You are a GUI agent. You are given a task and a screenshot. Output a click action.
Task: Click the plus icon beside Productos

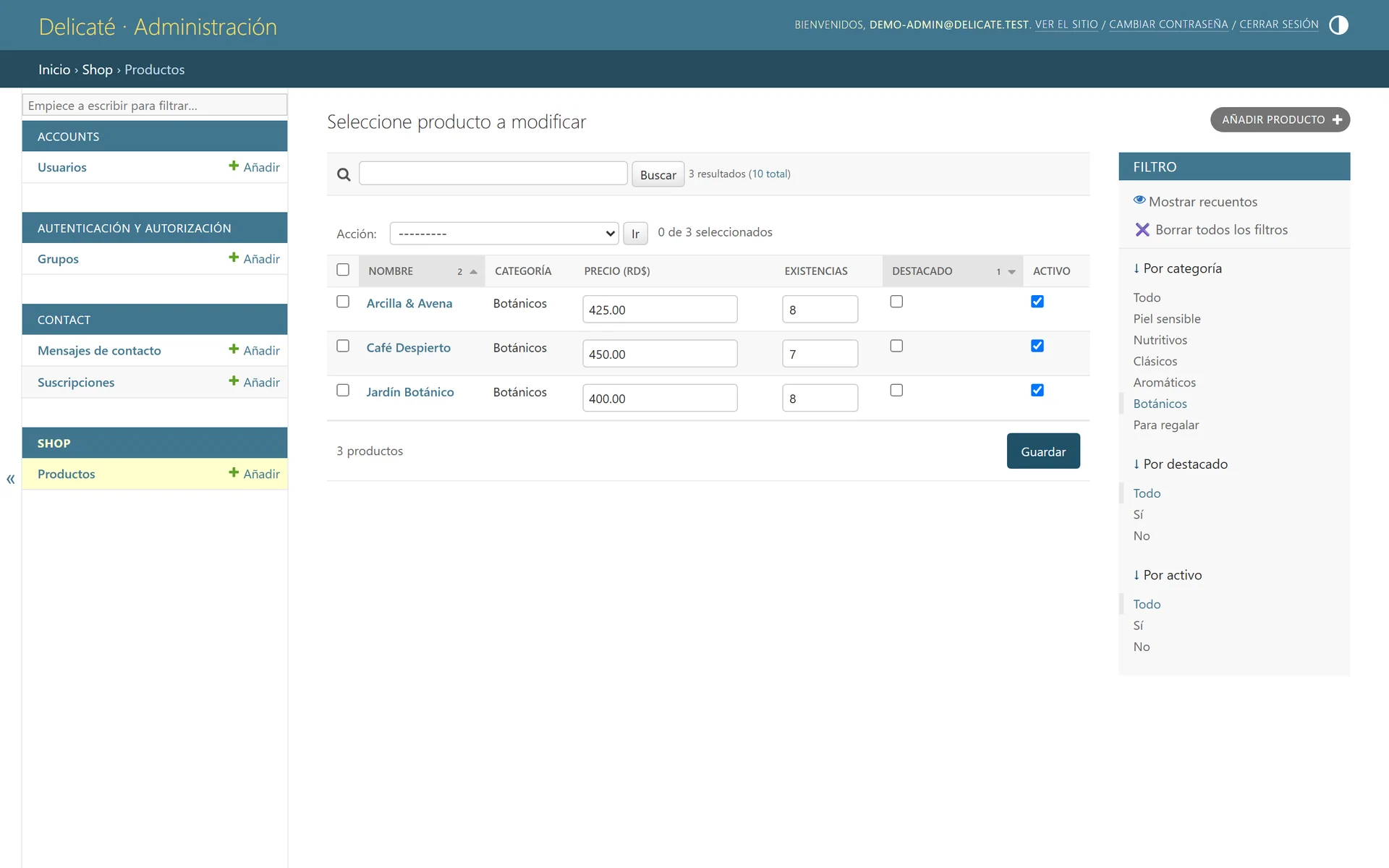[234, 472]
